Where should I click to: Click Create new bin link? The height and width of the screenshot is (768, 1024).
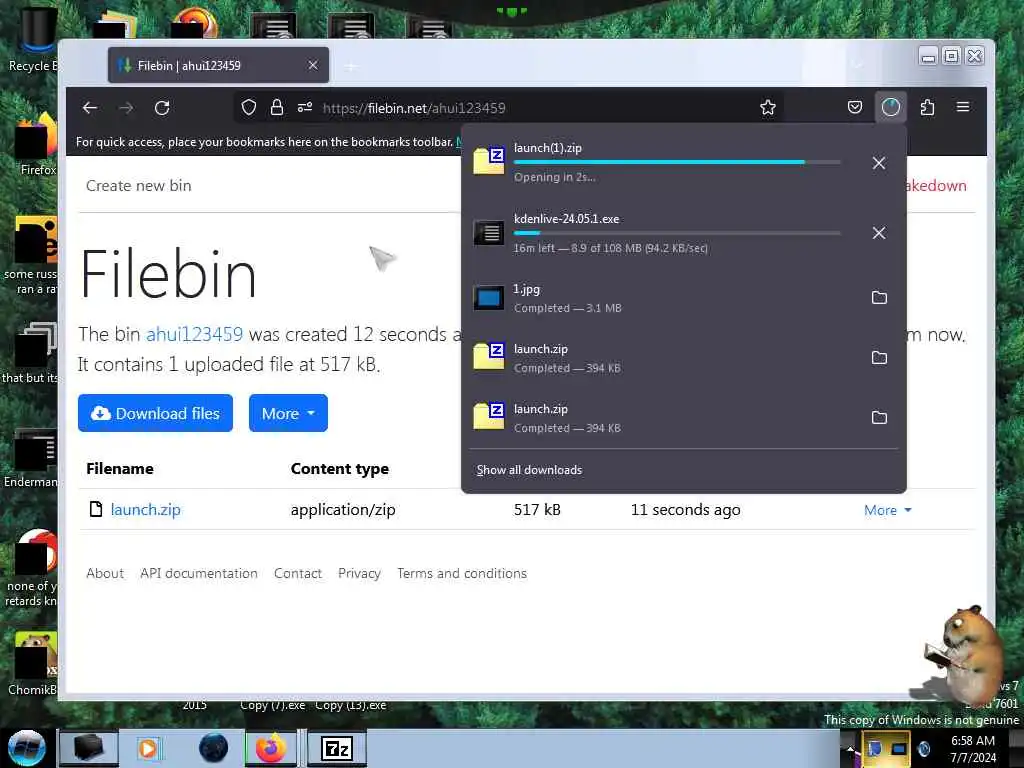coord(138,186)
